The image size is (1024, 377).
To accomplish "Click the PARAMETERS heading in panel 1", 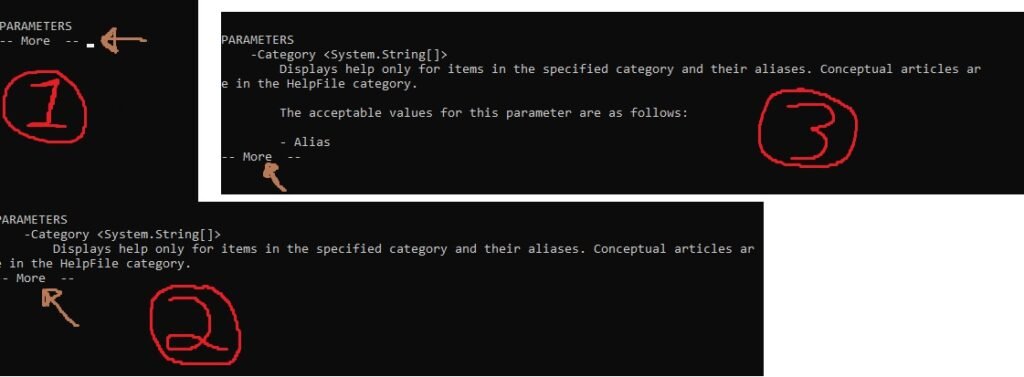I will (36, 26).
